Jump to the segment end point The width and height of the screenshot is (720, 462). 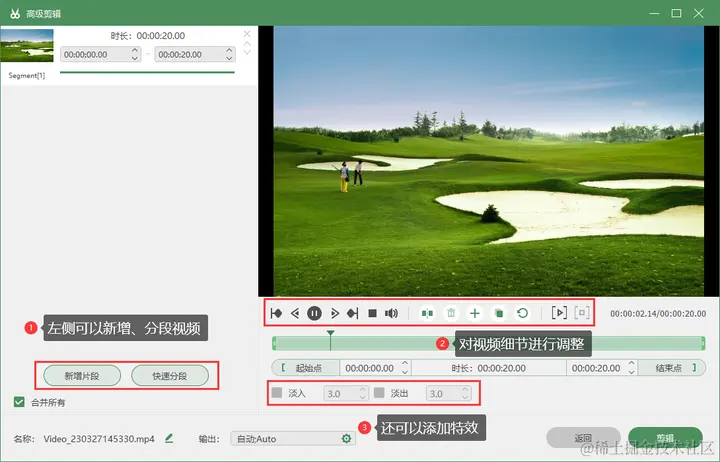[x=353, y=313]
